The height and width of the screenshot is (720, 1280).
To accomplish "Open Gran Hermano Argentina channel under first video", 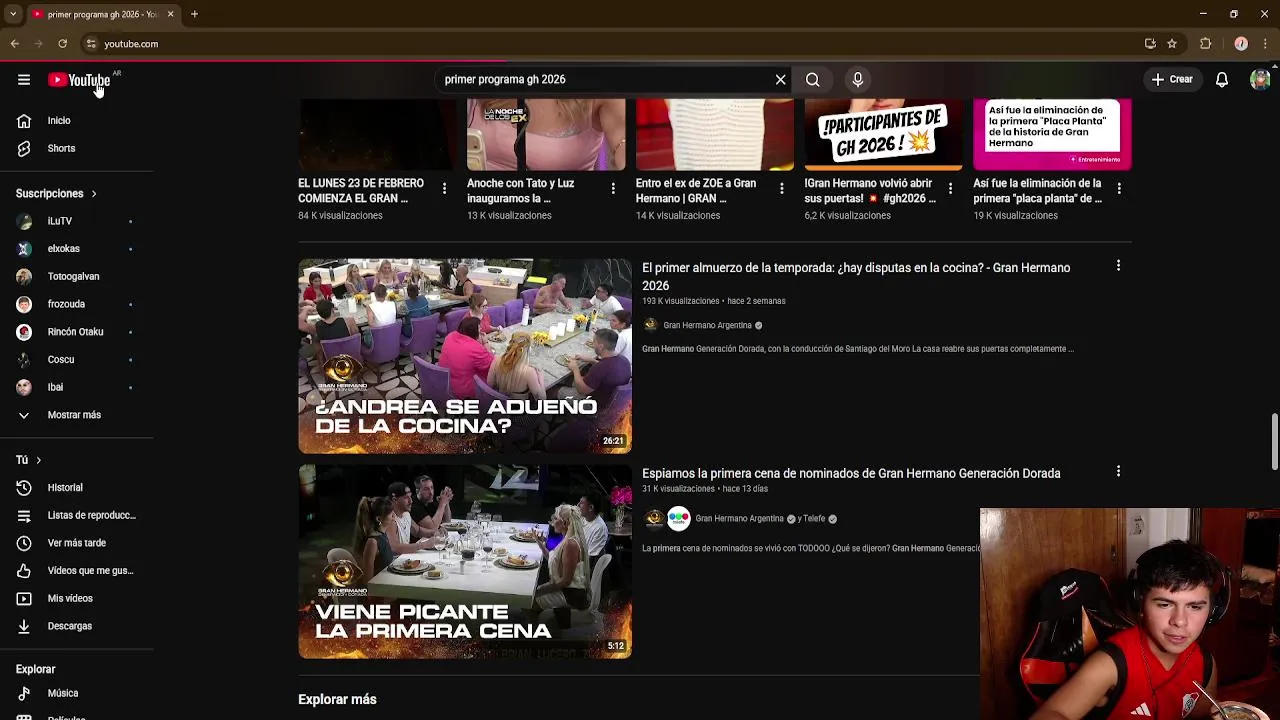I will 707,325.
